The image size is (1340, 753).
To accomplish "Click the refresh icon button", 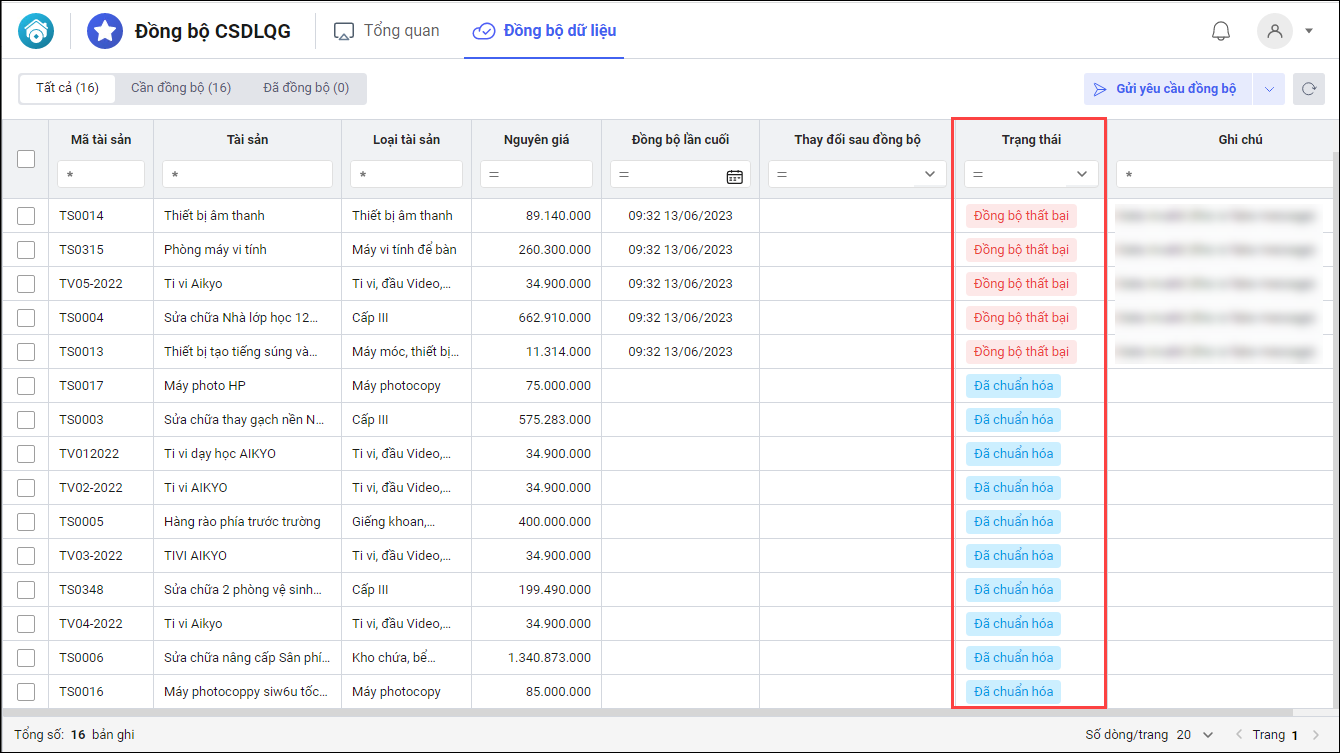I will pos(1308,89).
